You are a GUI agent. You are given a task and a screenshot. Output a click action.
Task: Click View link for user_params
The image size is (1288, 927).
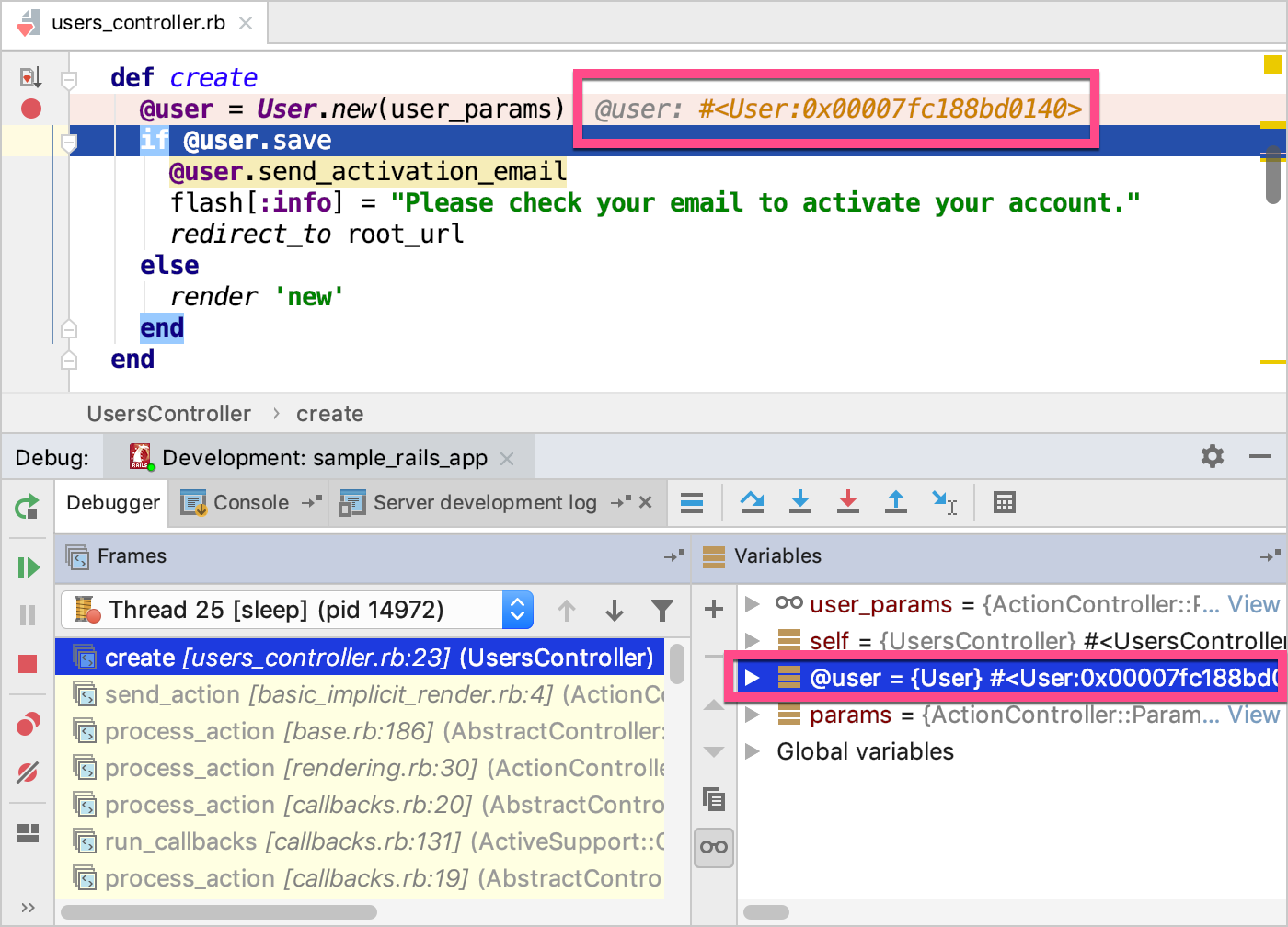tap(1253, 604)
